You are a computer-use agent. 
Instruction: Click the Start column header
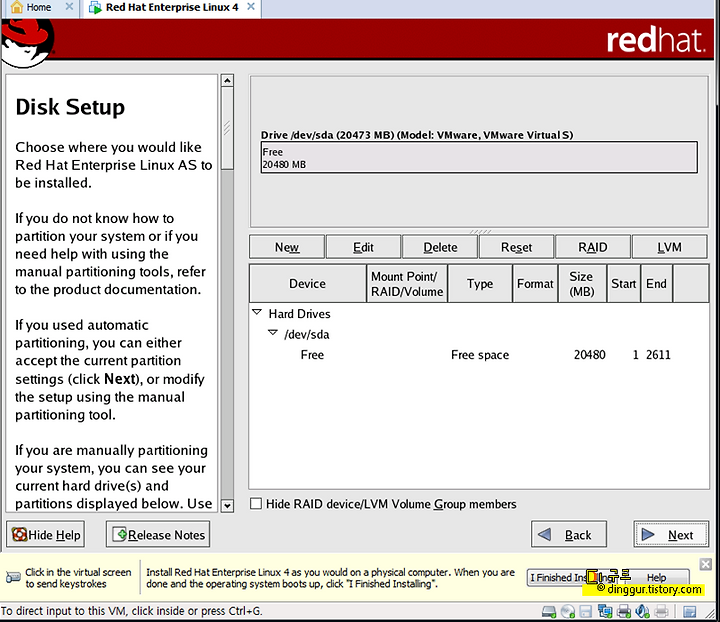pyautogui.click(x=624, y=284)
